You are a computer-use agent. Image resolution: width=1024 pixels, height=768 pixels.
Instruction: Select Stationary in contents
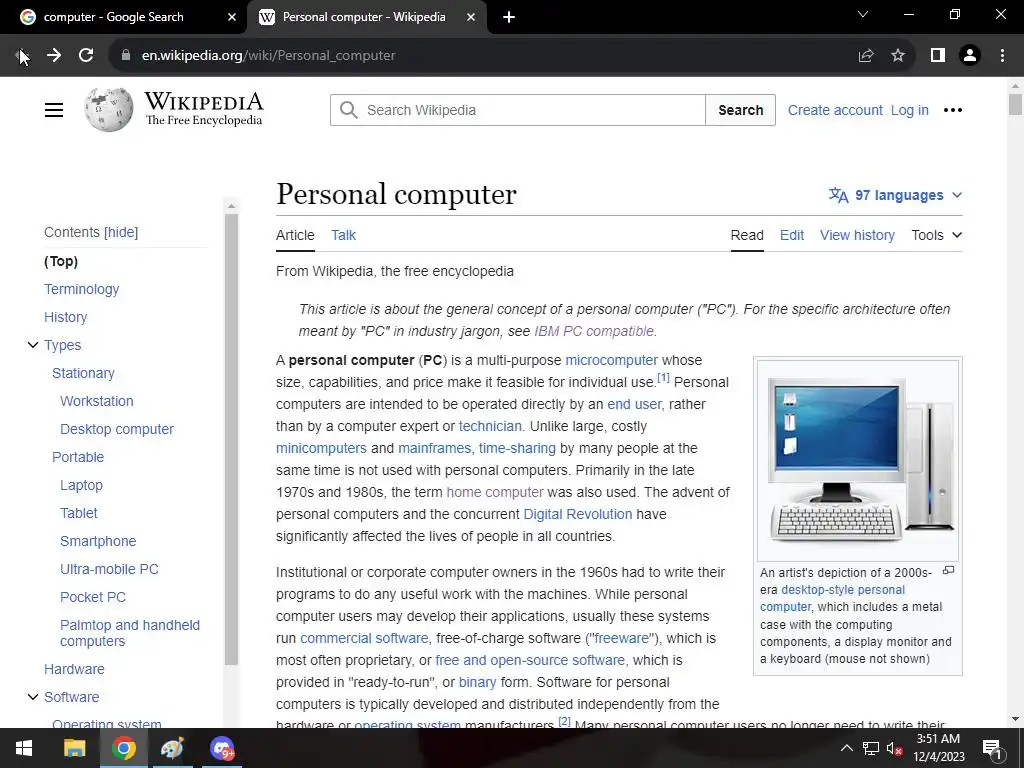point(83,373)
